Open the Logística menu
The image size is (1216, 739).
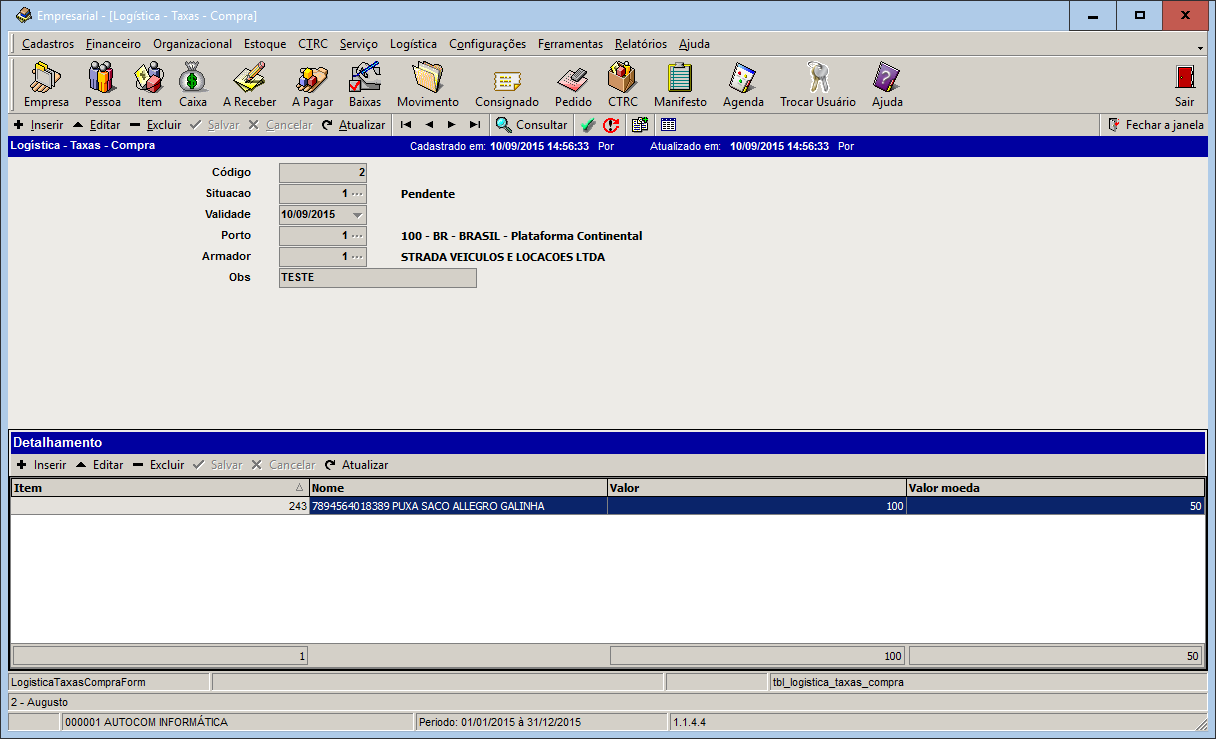click(x=413, y=44)
